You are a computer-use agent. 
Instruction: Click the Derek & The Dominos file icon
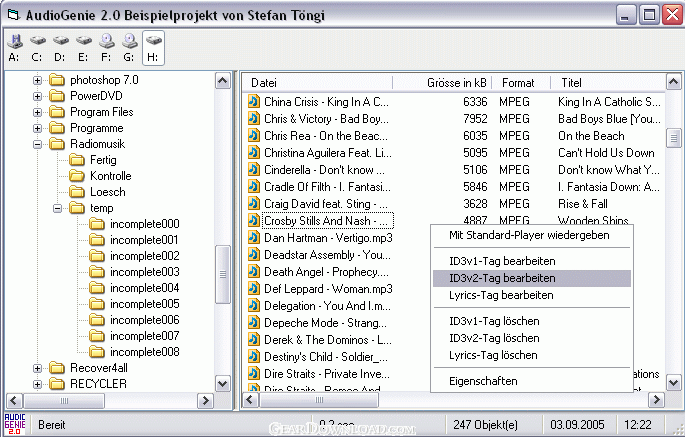pyautogui.click(x=253, y=340)
